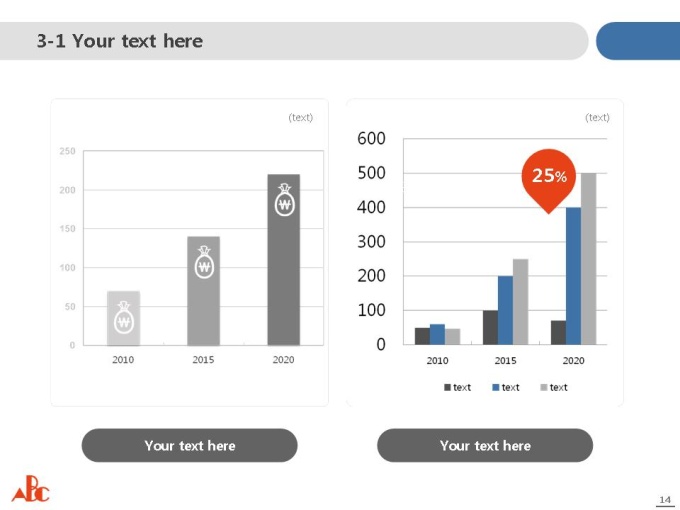
Task: Select the light gray 2020 bar reaching 500
Action: [x=588, y=259]
